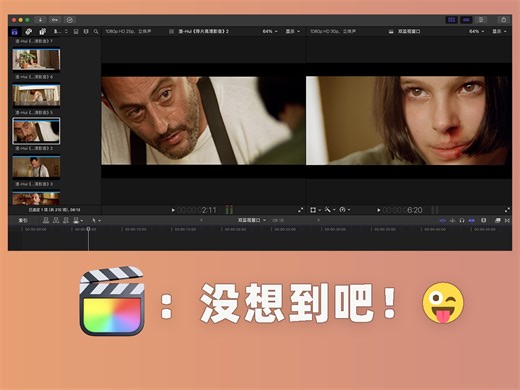Click the left viewer timecode 2:11
Image resolution: width=520 pixels, height=390 pixels.
tap(197, 210)
